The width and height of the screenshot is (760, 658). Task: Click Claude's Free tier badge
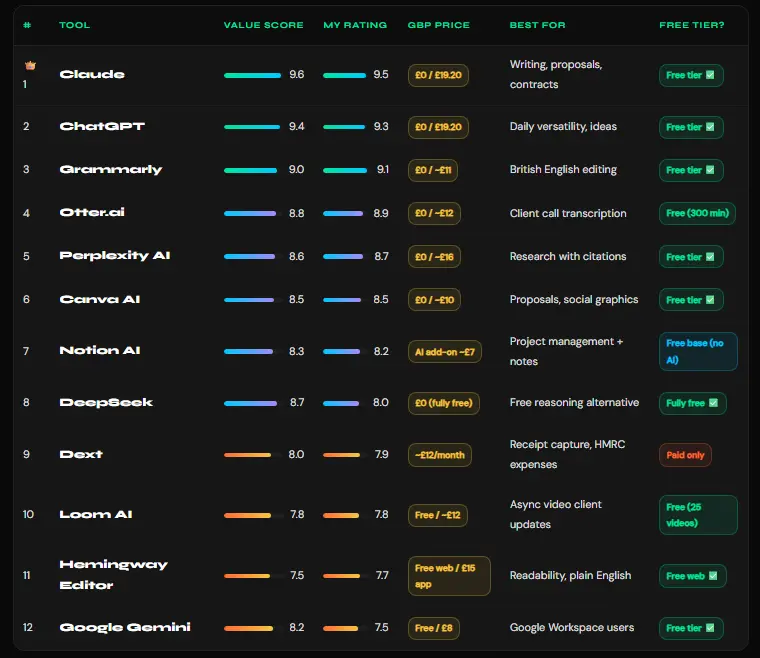[691, 75]
